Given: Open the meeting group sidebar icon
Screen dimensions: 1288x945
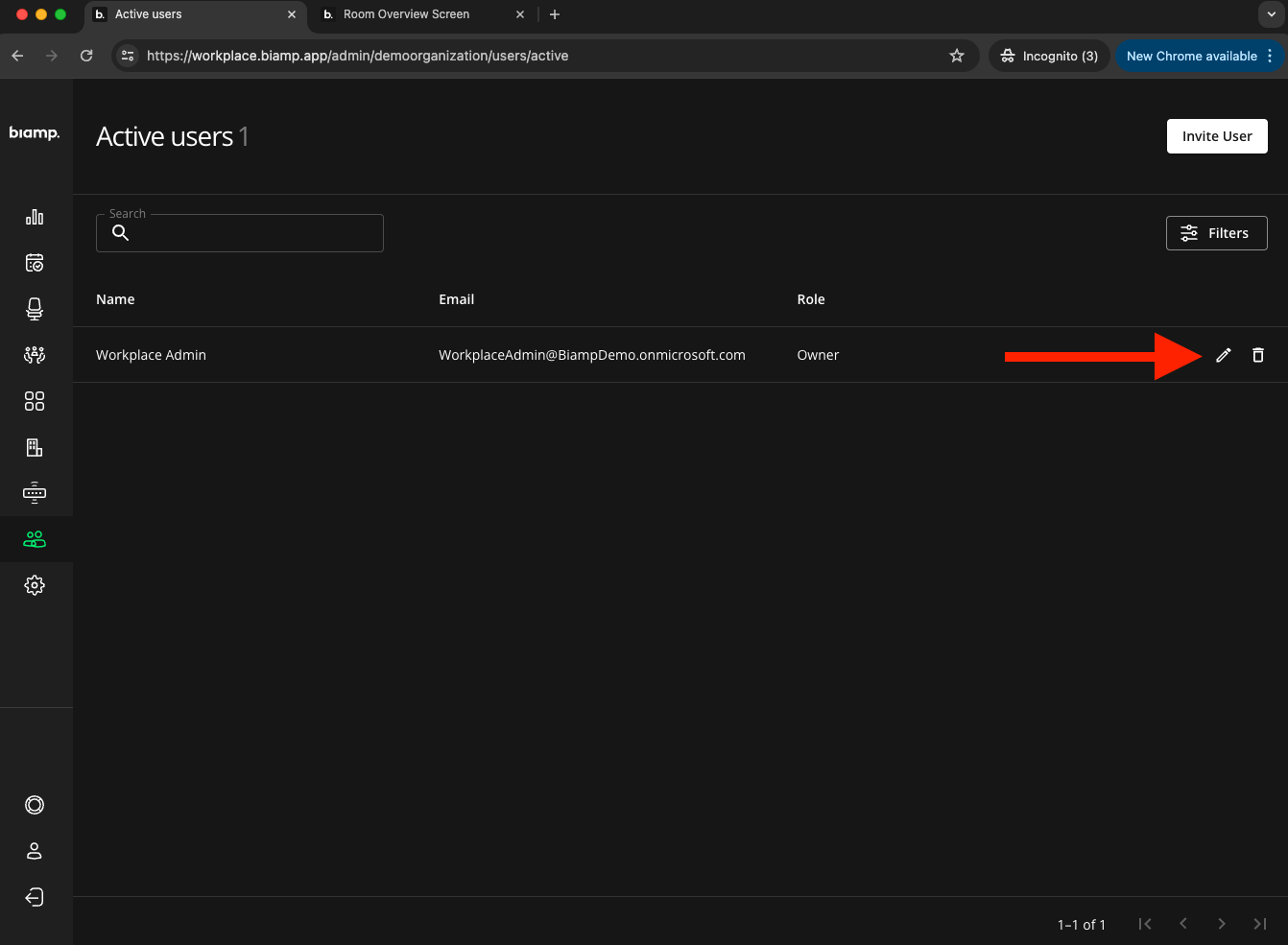Looking at the screenshot, I should [35, 355].
